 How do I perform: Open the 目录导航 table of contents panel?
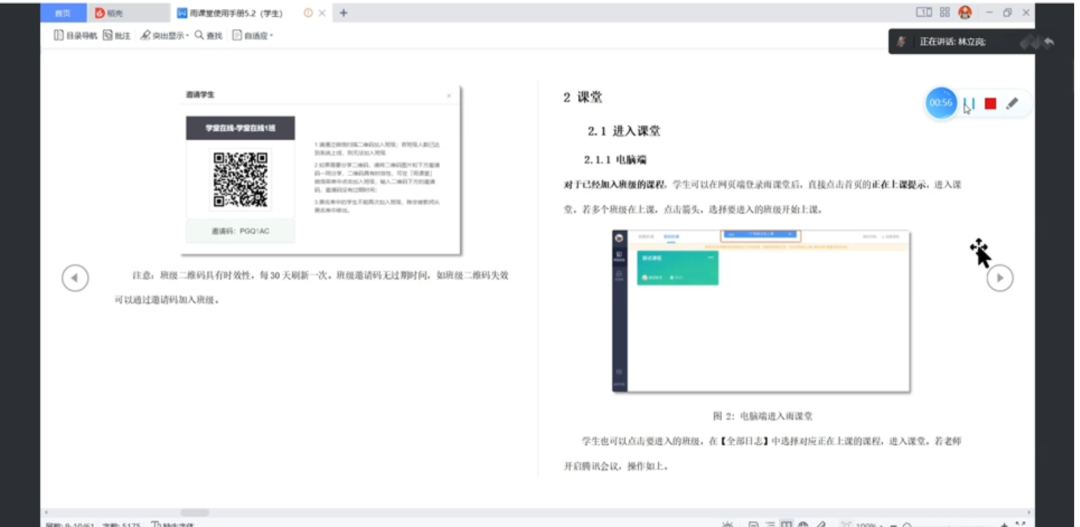75,35
